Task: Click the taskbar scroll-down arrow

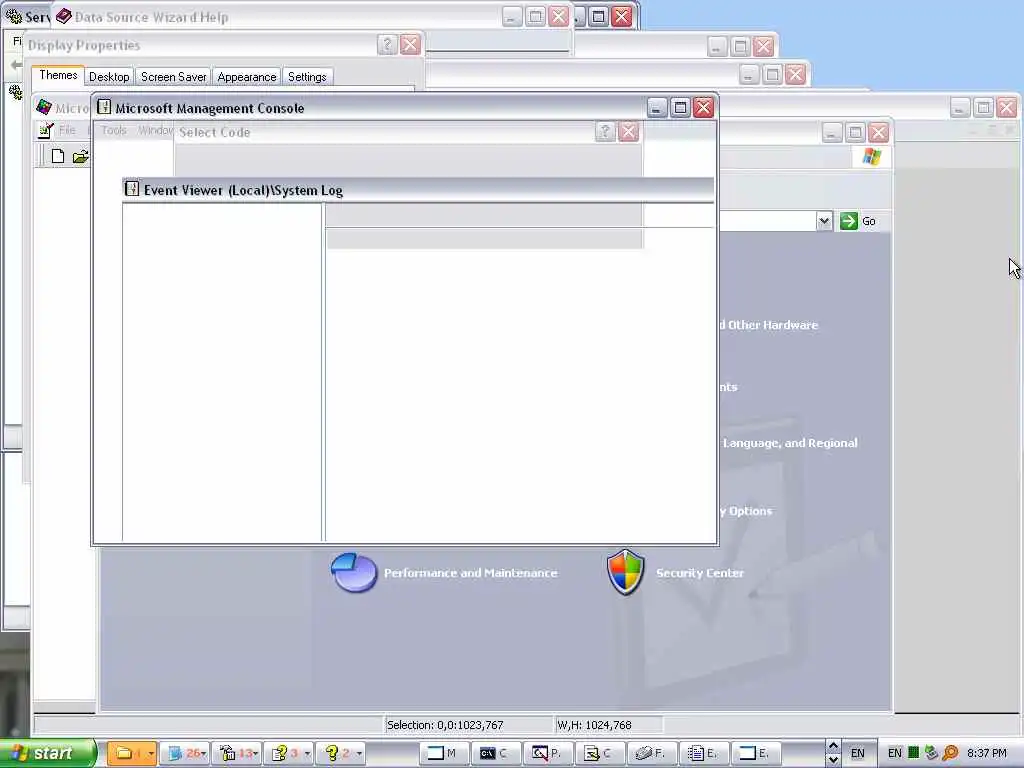Action: click(x=833, y=760)
